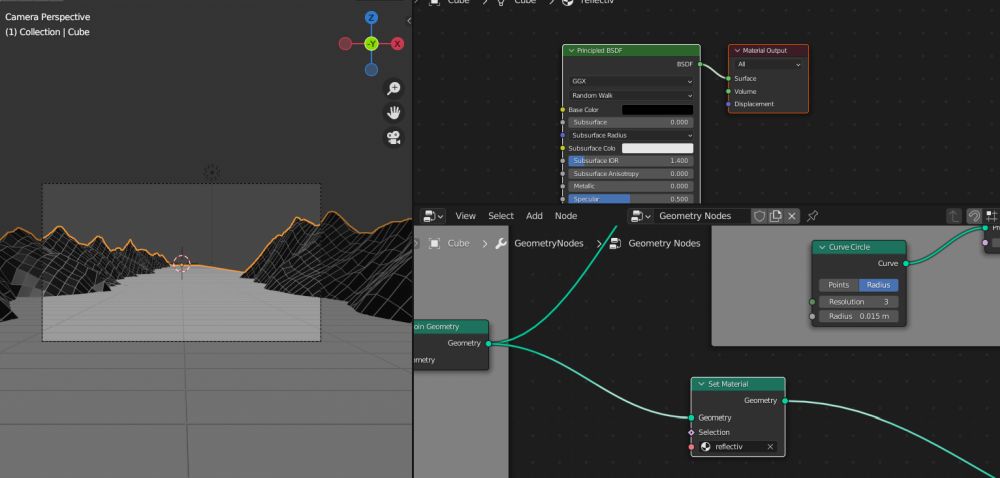Open the Add menu in node editor
The image size is (1000, 478).
[x=534, y=216]
